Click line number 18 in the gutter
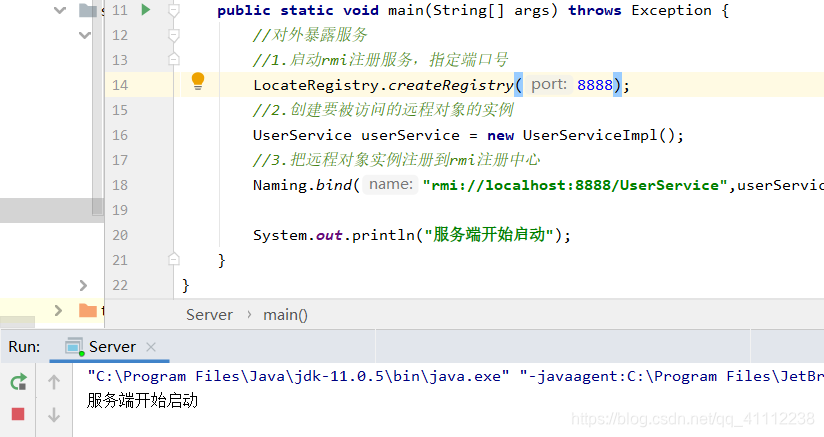Screen dimensions: 824x437 click(120, 185)
